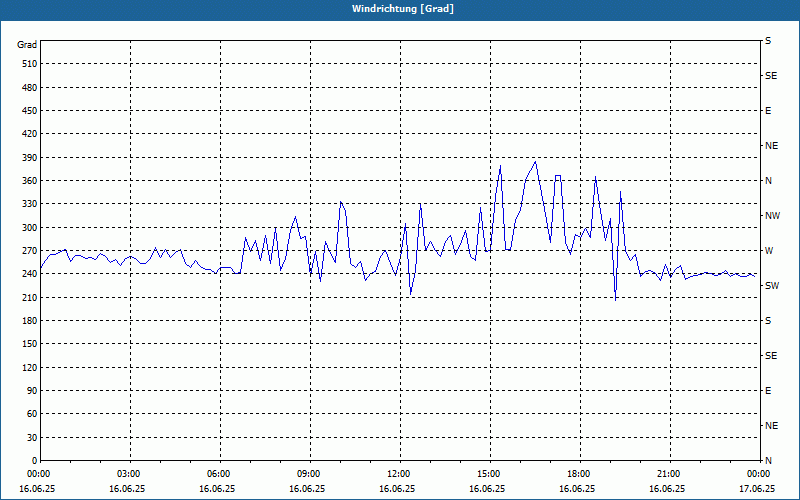Image resolution: width=800 pixels, height=500 pixels.
Task: Select the 18:00 time label
Action: coord(579,474)
